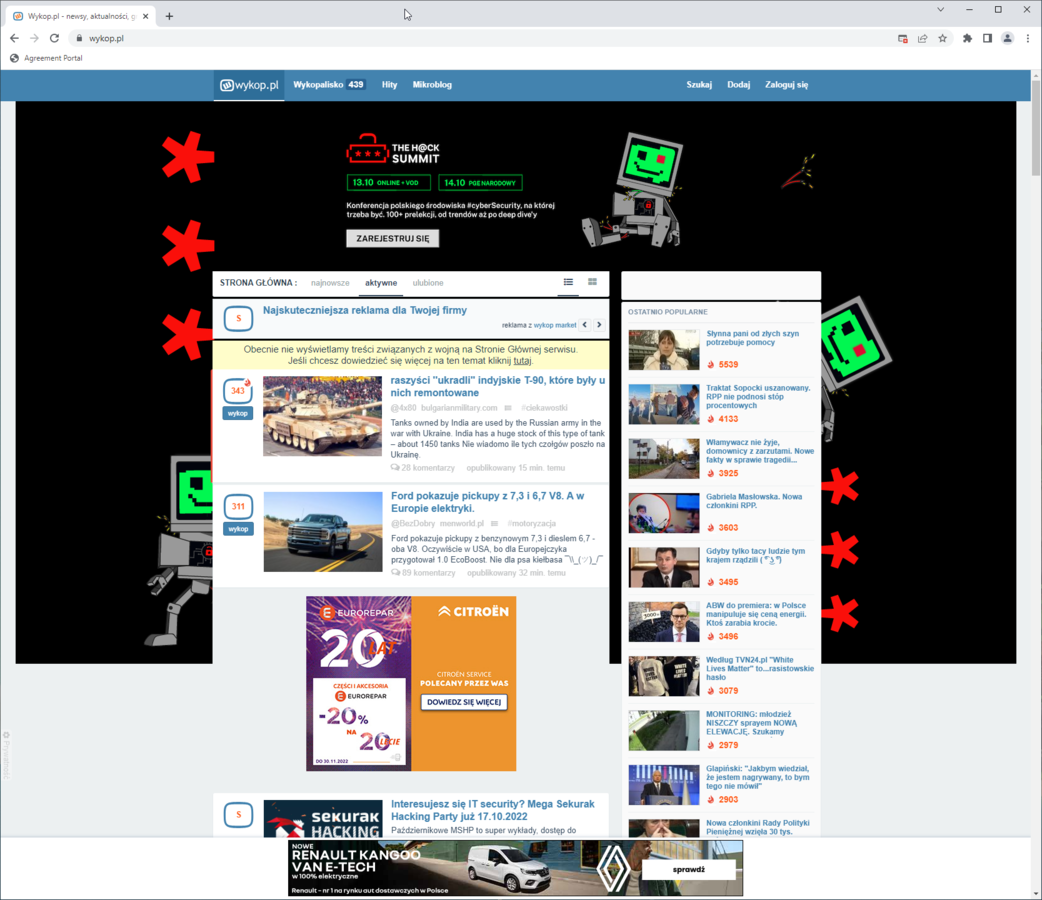Switch to list view layout icon
1042x900 pixels.
tap(568, 282)
